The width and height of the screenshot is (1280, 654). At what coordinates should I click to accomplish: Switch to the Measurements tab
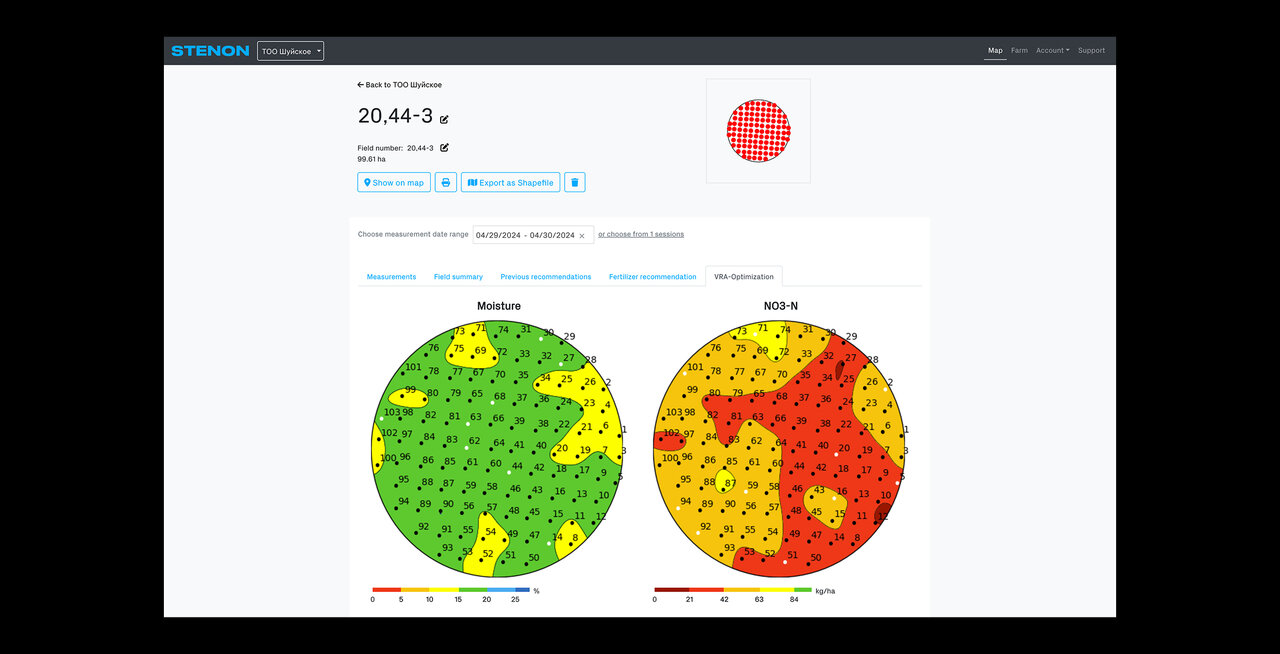[391, 277]
